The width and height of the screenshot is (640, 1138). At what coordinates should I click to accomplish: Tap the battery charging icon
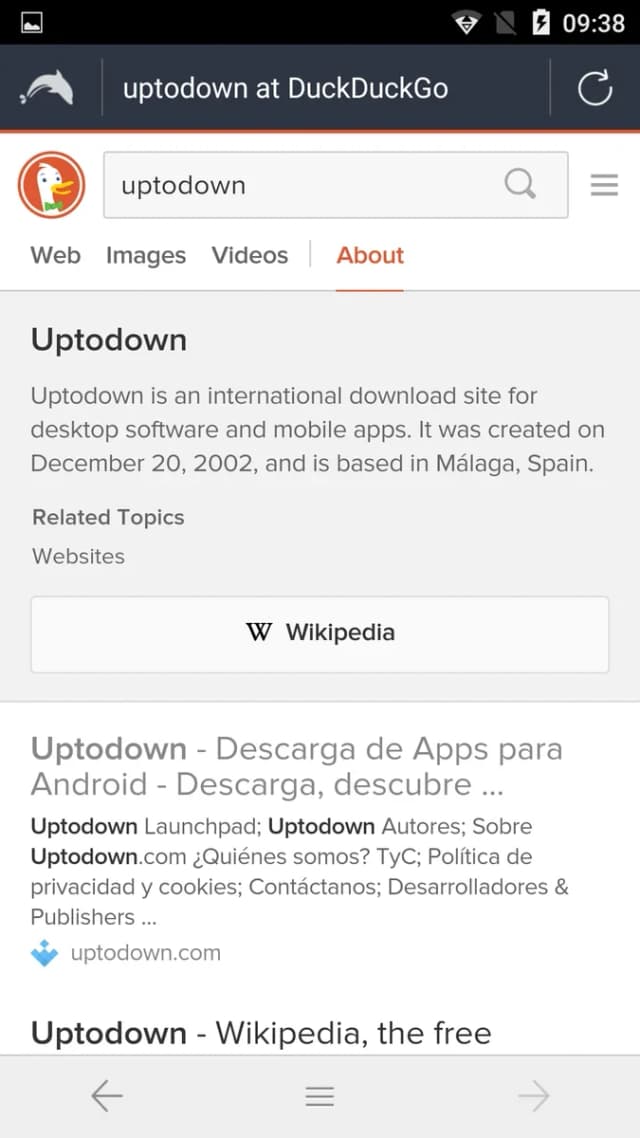point(541,22)
